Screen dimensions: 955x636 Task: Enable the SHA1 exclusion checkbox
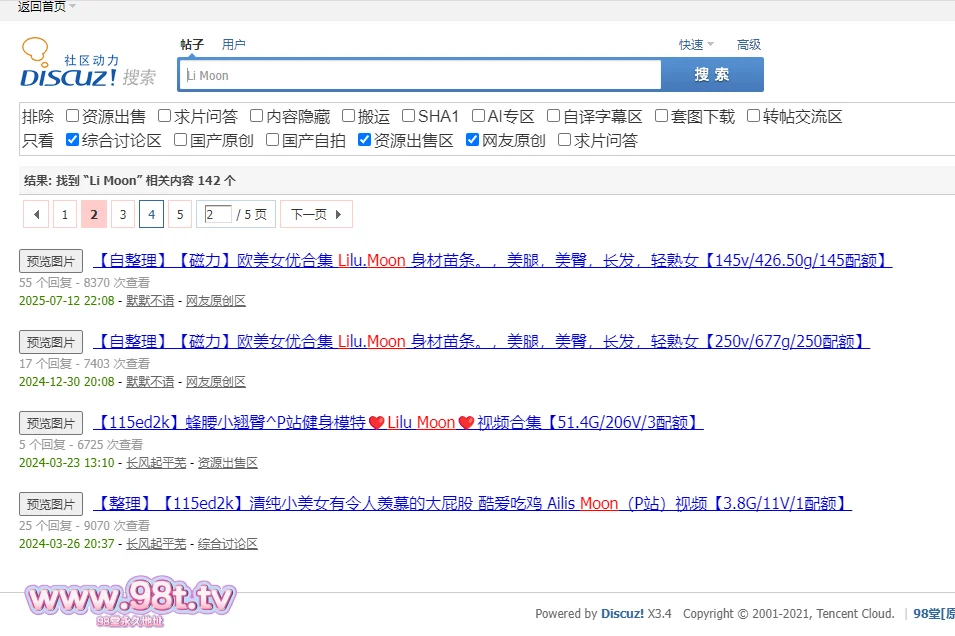point(408,116)
